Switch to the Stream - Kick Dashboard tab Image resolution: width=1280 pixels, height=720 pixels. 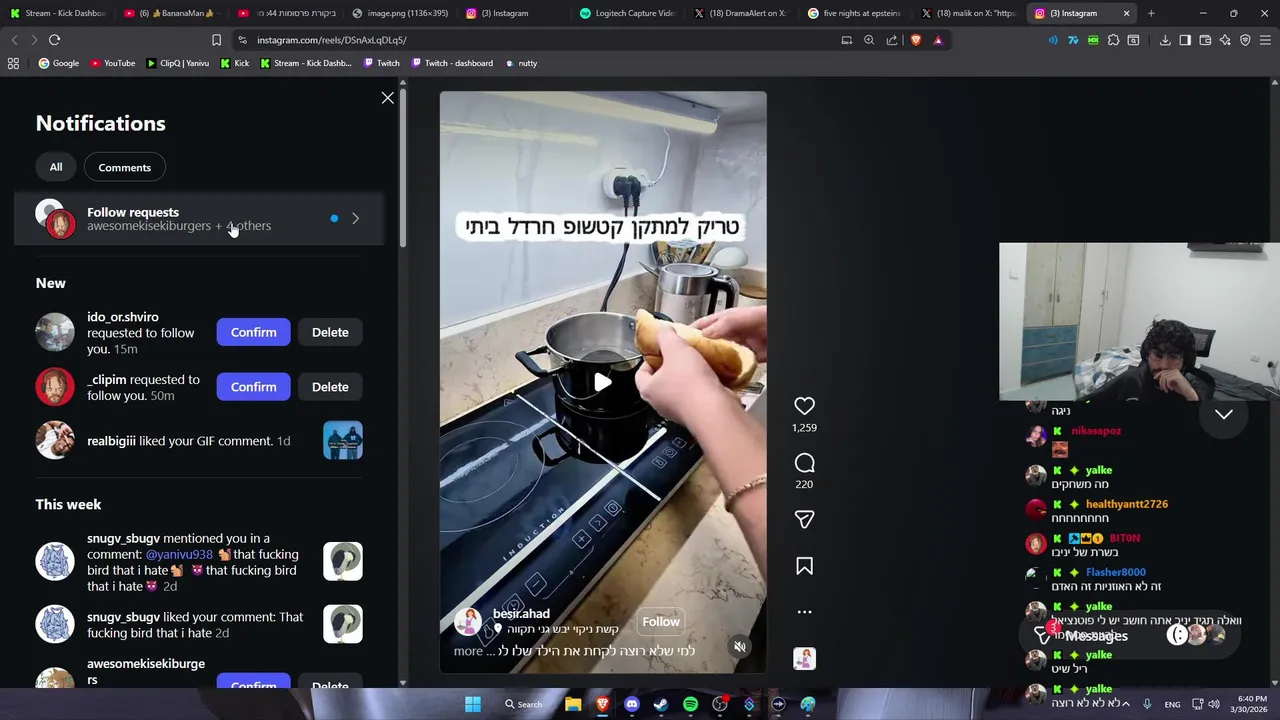point(57,13)
